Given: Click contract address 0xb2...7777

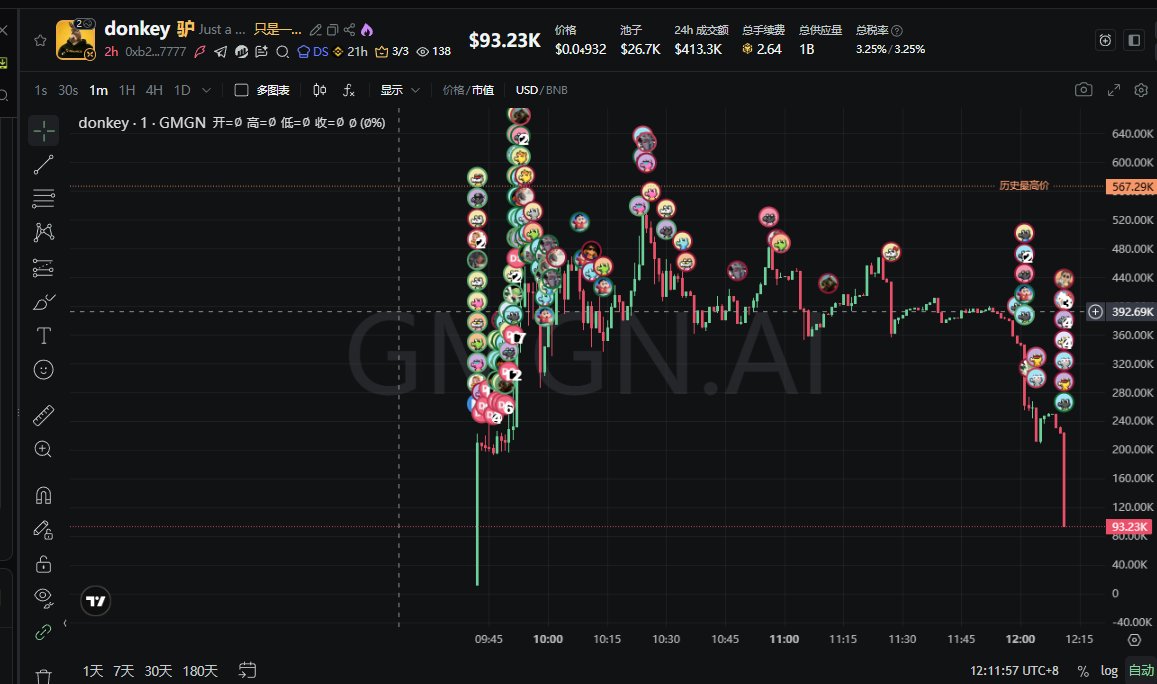Looking at the screenshot, I should (x=156, y=52).
